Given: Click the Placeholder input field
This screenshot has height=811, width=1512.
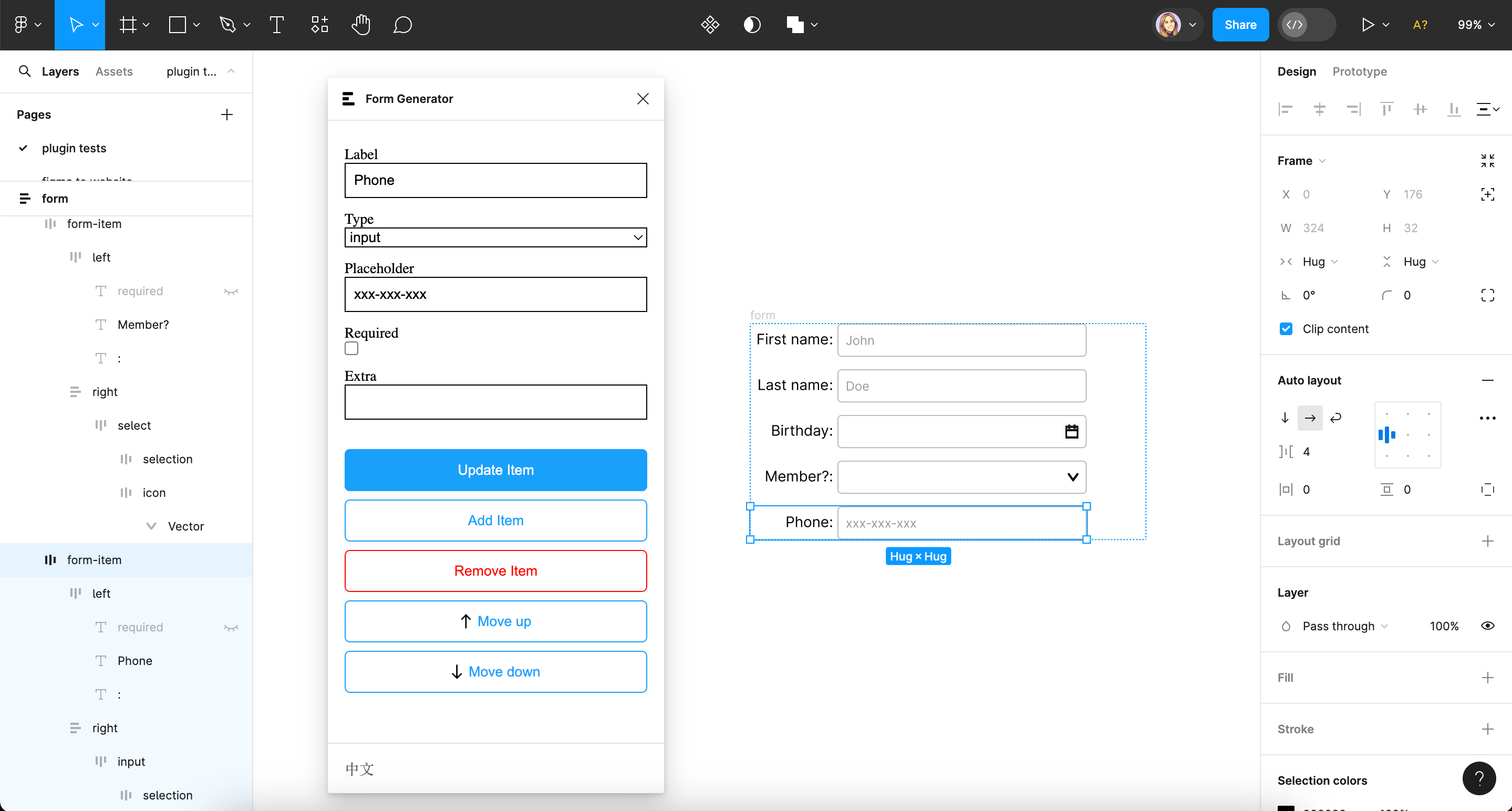Looking at the screenshot, I should (495, 294).
